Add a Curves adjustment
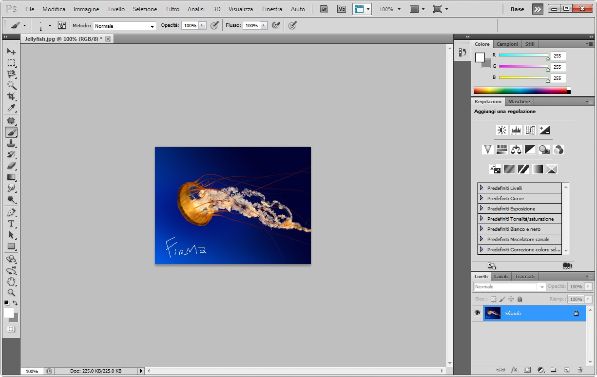Screen dimensions: 597x377 pos(530,130)
